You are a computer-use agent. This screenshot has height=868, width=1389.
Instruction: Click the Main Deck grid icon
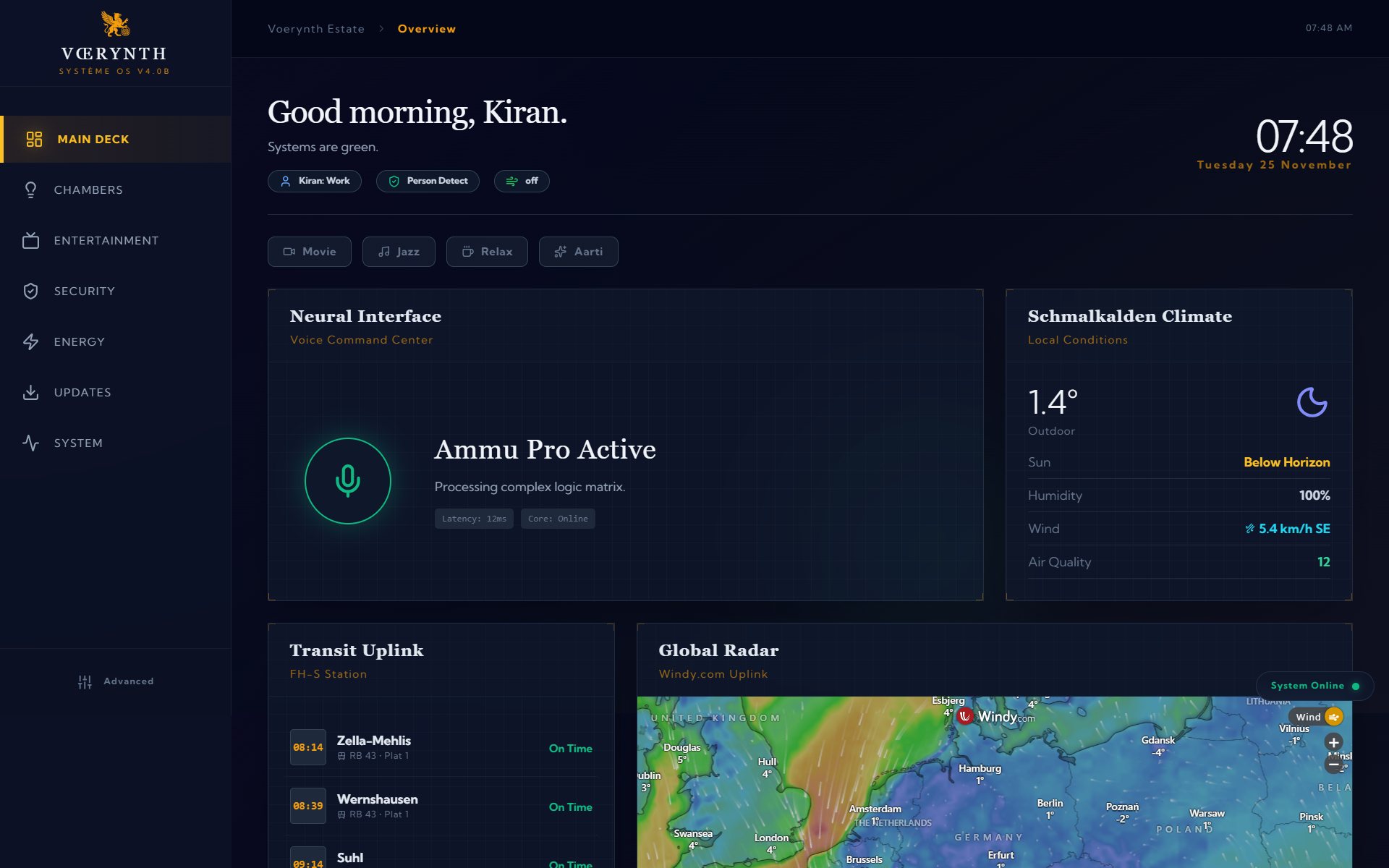(34, 139)
